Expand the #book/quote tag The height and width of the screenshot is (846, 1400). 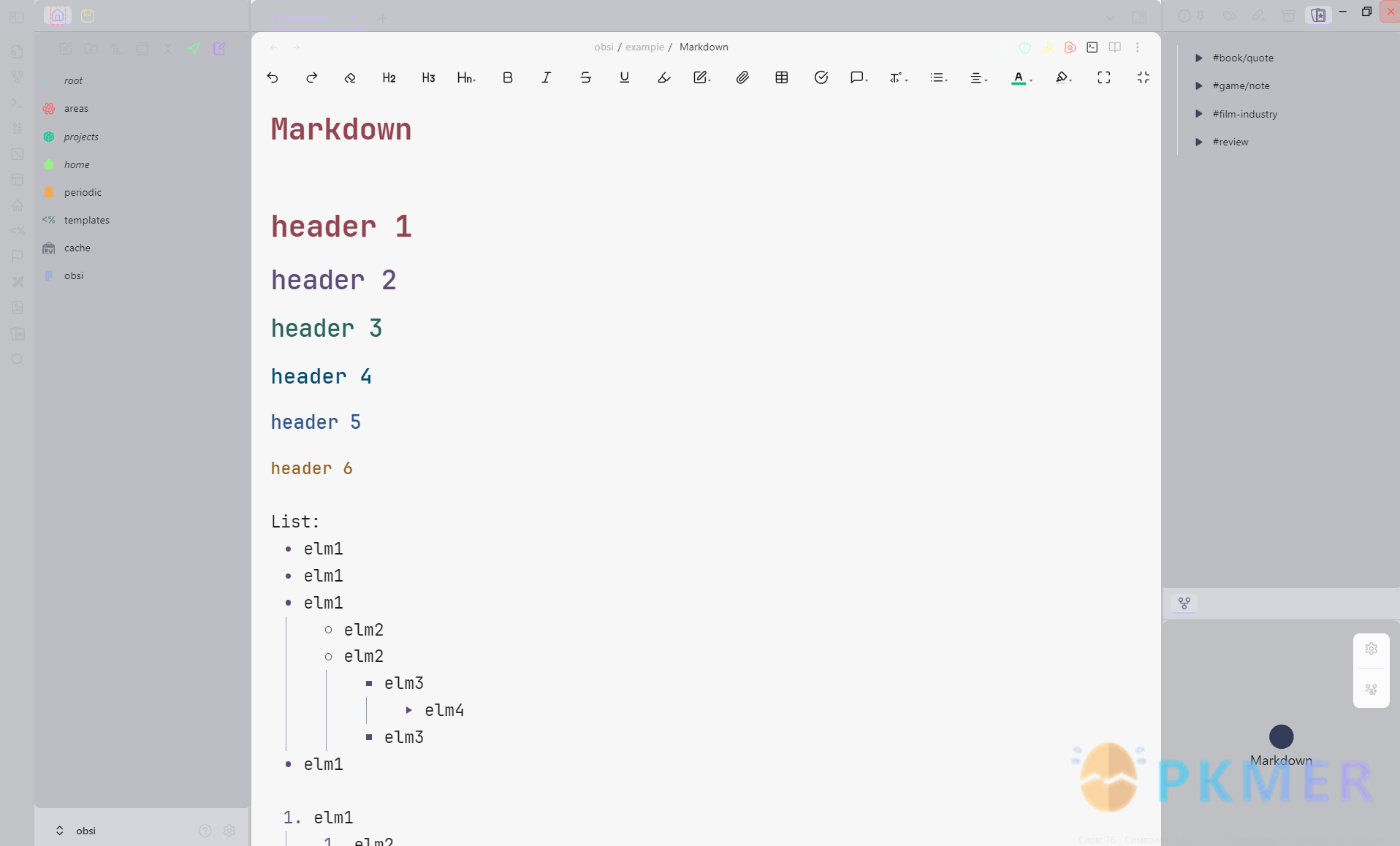(1198, 58)
